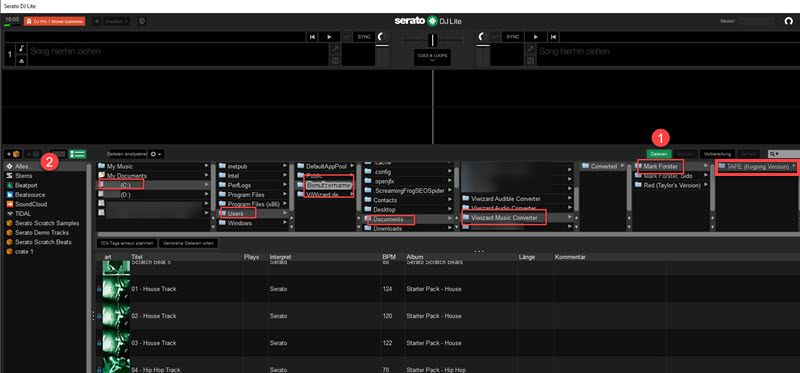Open Beatport streaming source
This screenshot has width=800, height=373.
pos(46,185)
